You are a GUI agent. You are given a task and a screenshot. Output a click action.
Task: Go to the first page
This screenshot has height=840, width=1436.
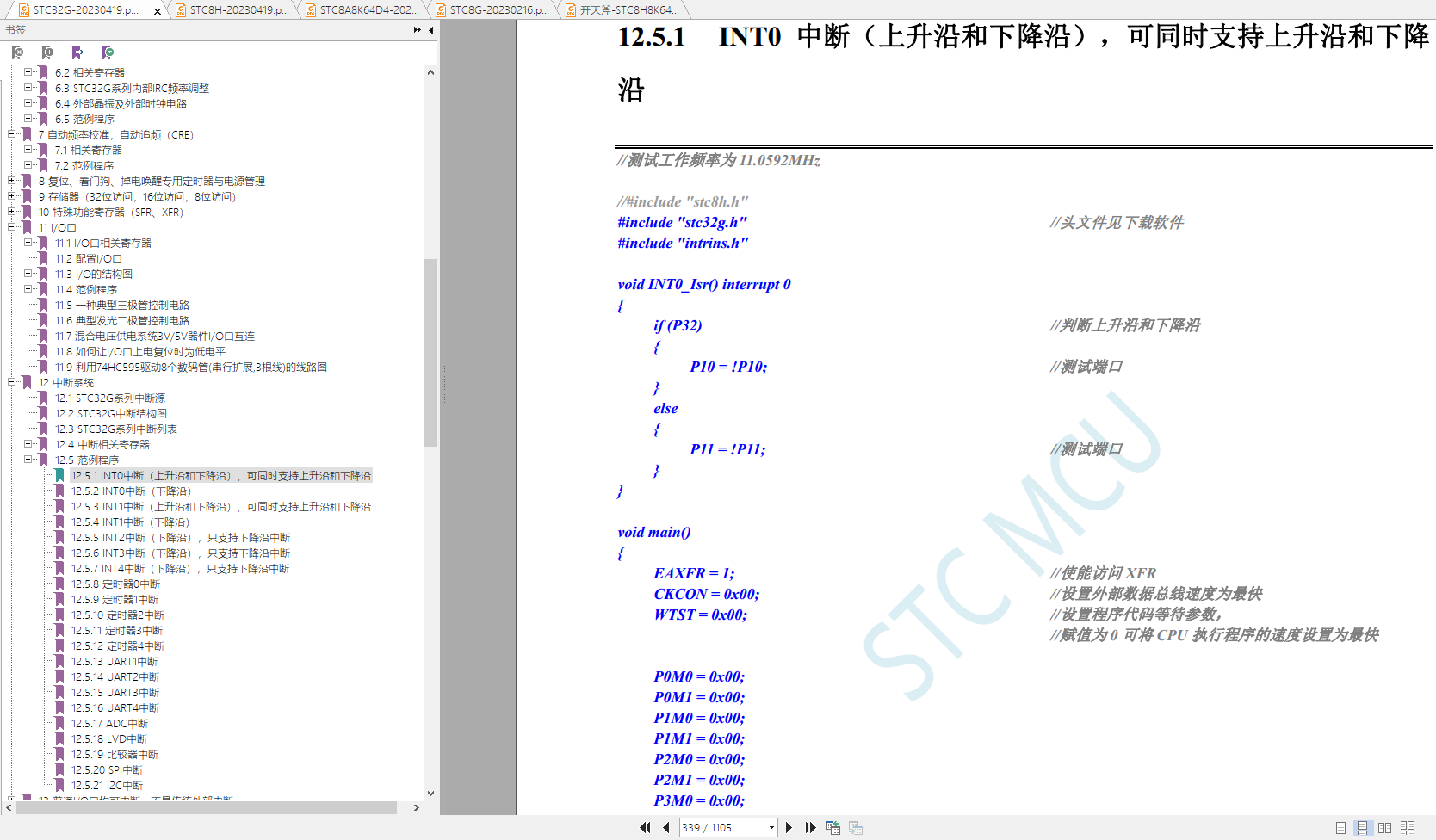tap(645, 827)
